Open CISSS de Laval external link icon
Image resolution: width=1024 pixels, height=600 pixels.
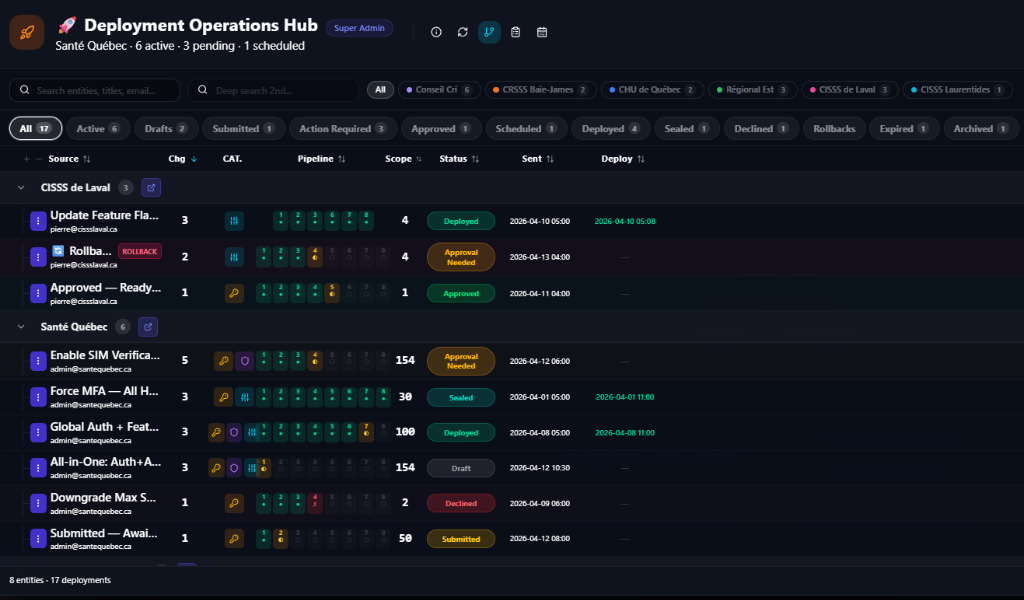click(151, 187)
